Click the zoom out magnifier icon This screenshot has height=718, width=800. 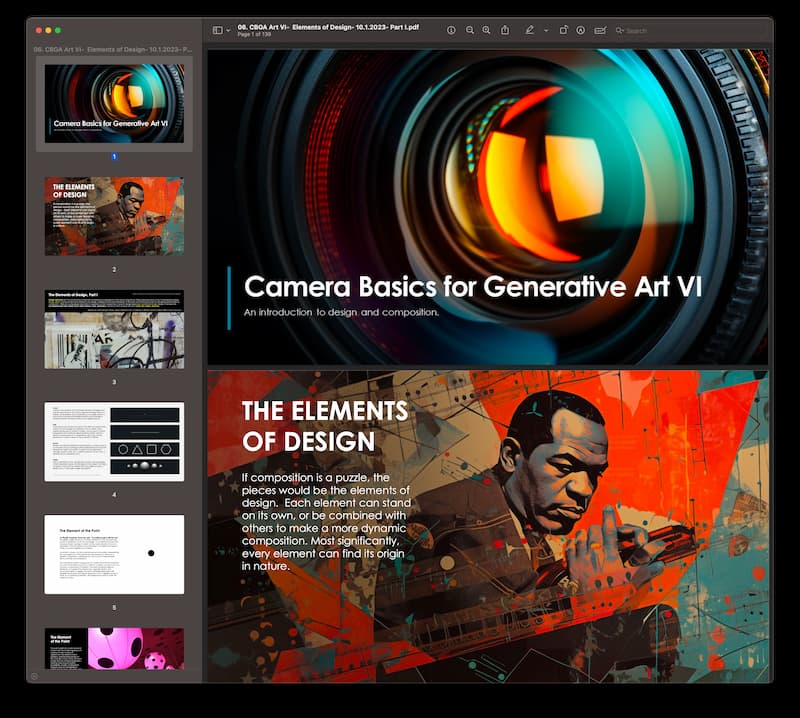[x=469, y=31]
